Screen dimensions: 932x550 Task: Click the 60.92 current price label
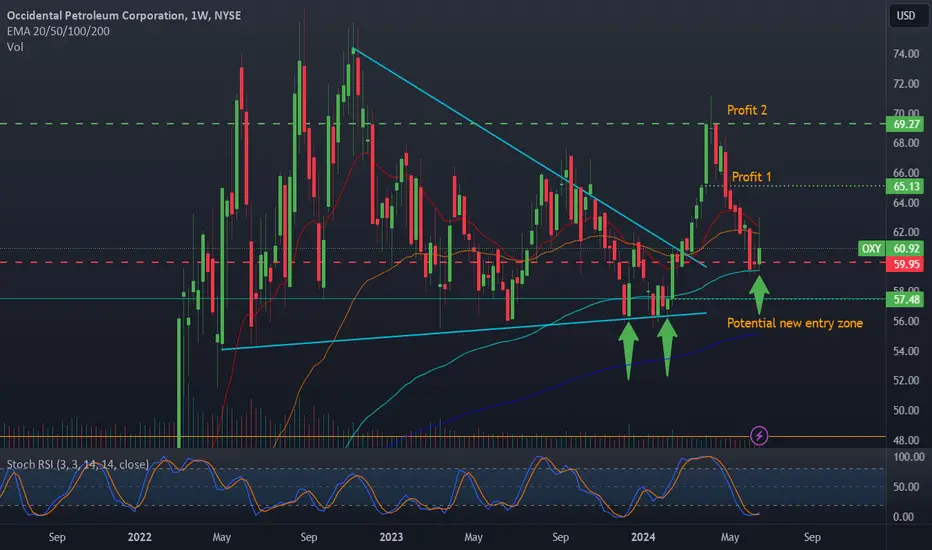905,249
